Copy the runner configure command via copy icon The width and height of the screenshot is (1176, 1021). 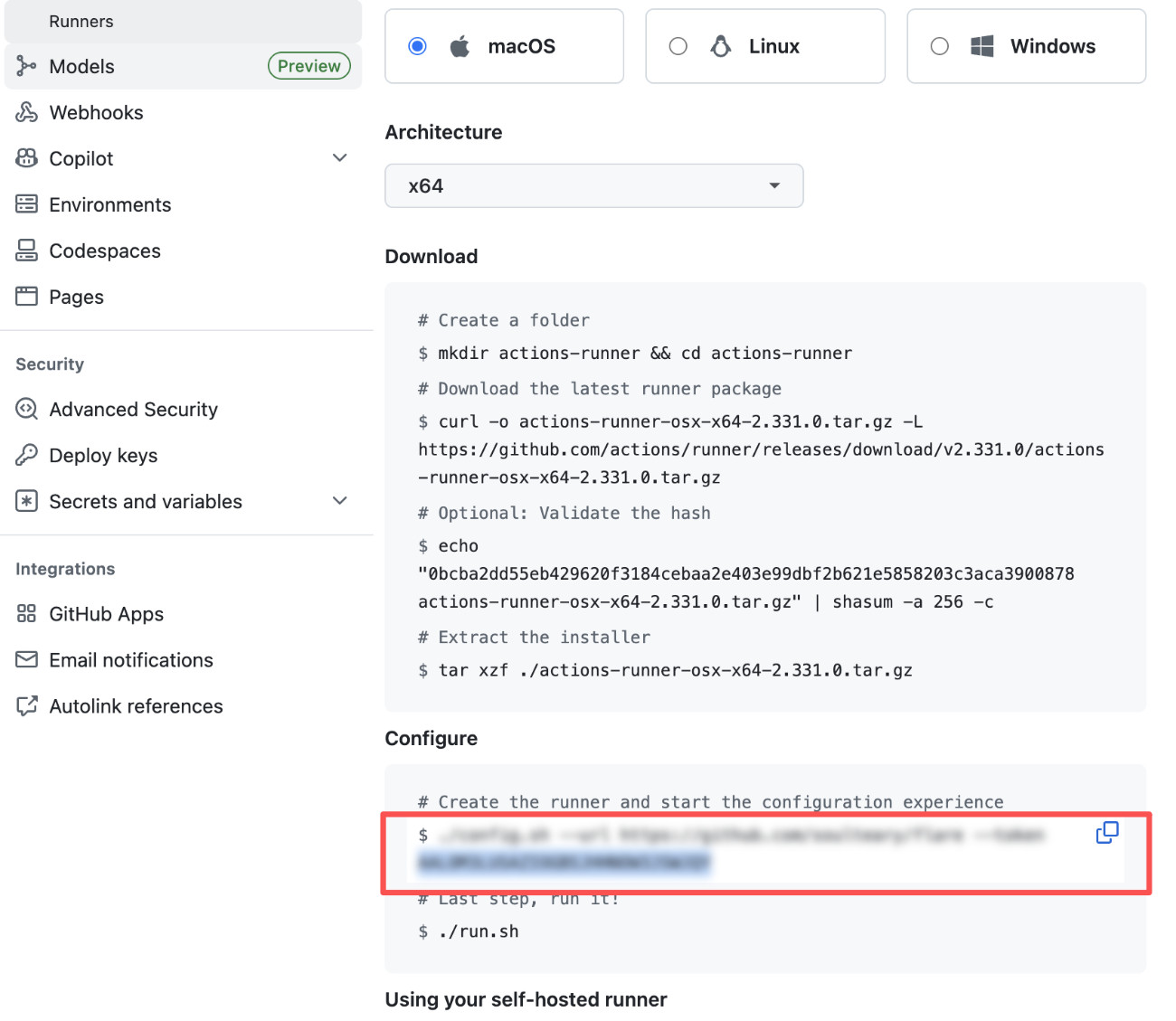click(x=1107, y=833)
